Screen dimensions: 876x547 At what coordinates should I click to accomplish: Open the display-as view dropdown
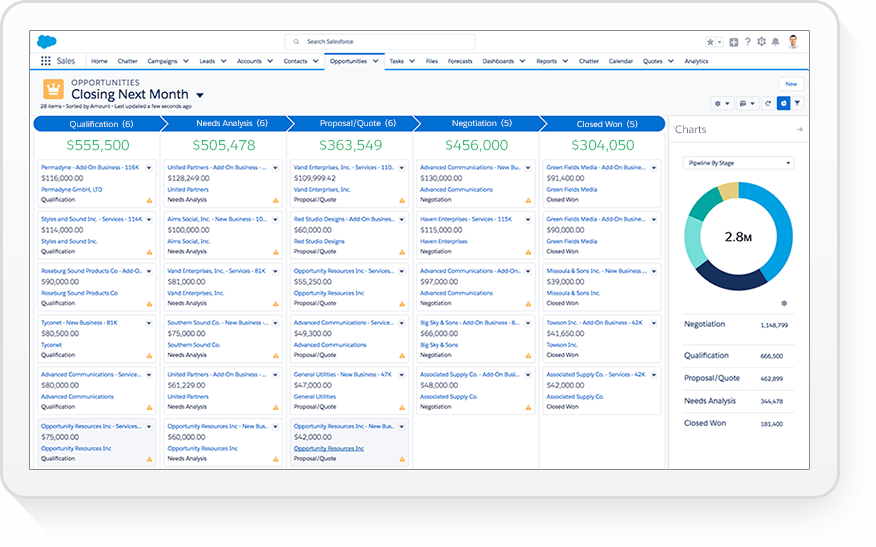pos(748,103)
